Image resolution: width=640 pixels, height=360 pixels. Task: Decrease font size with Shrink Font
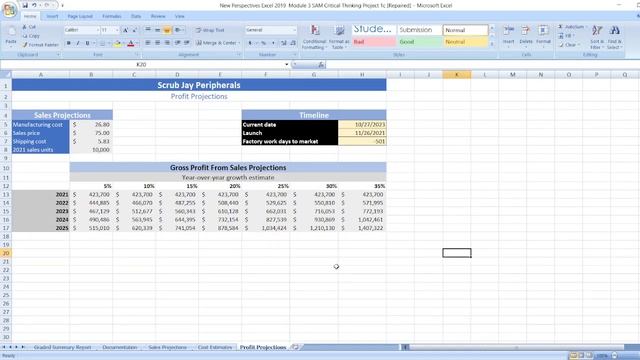134,30
